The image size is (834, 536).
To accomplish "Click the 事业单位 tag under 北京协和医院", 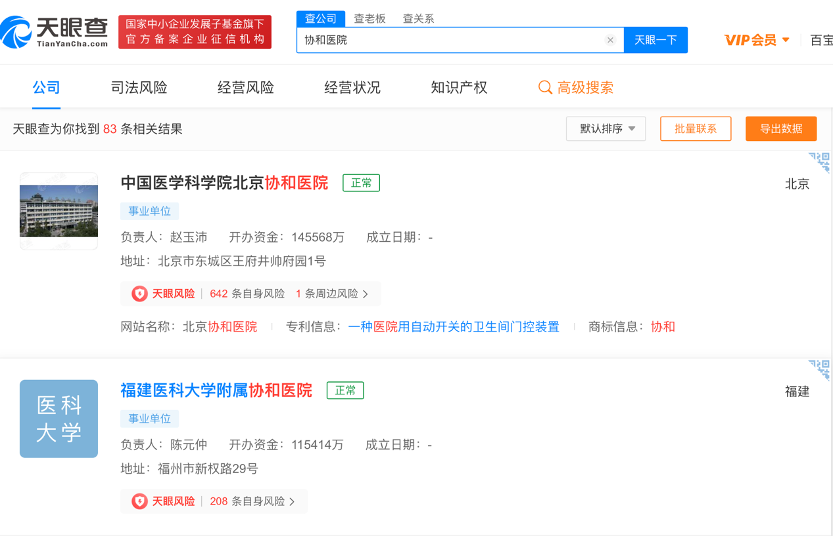I will [x=149, y=211].
